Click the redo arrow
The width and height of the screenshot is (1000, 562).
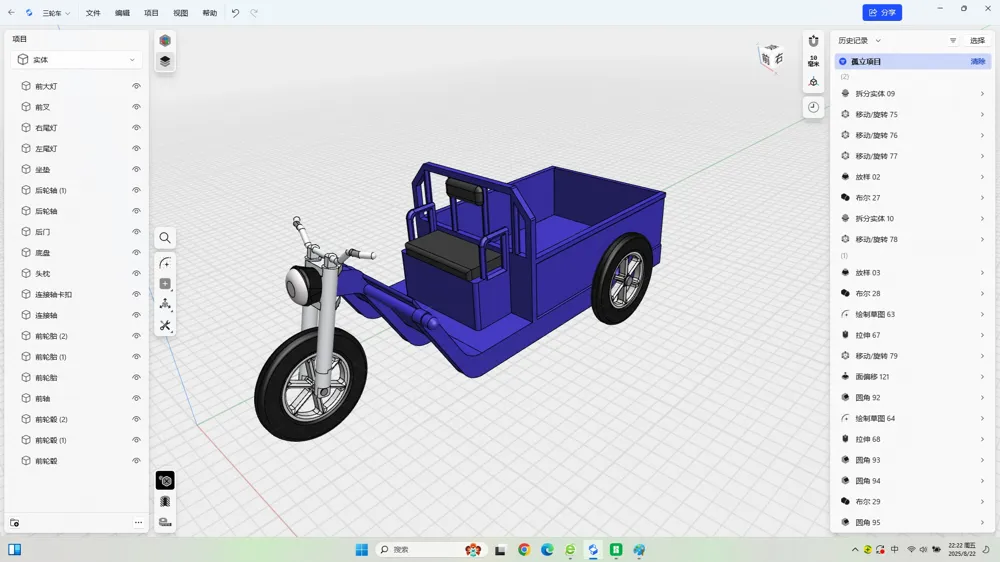coord(254,13)
